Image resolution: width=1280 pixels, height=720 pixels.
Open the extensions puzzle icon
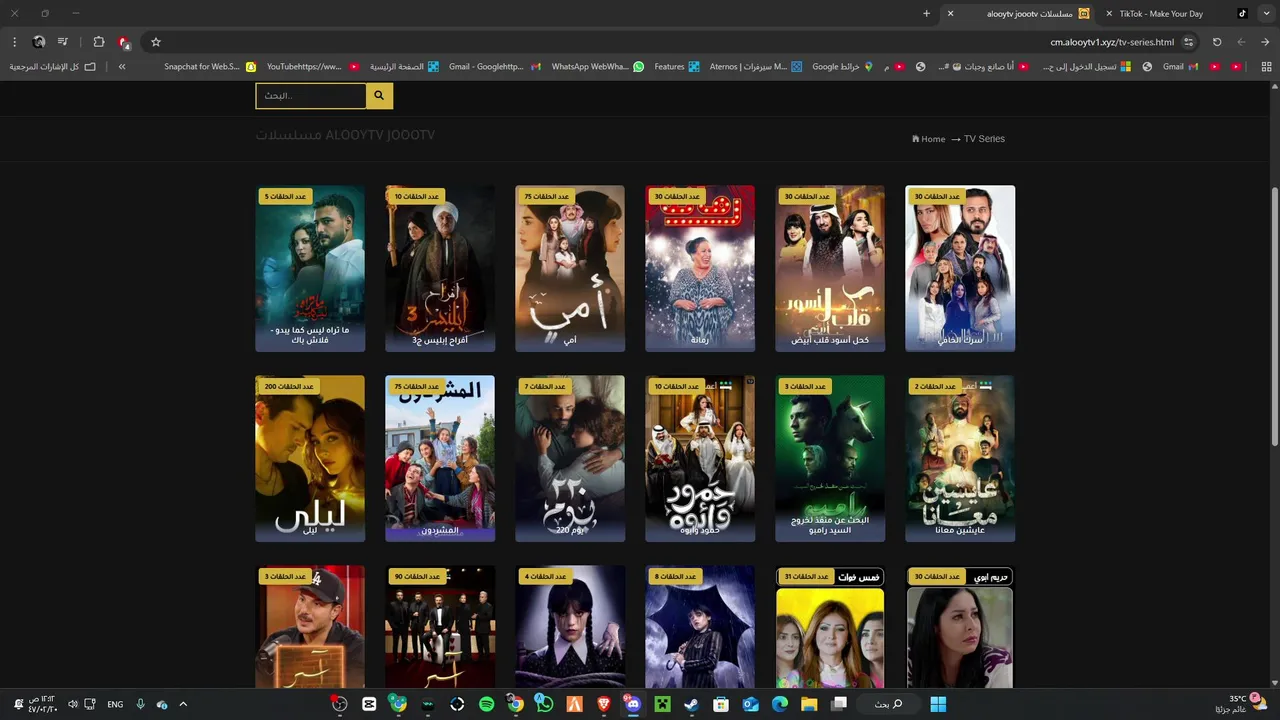tap(98, 42)
